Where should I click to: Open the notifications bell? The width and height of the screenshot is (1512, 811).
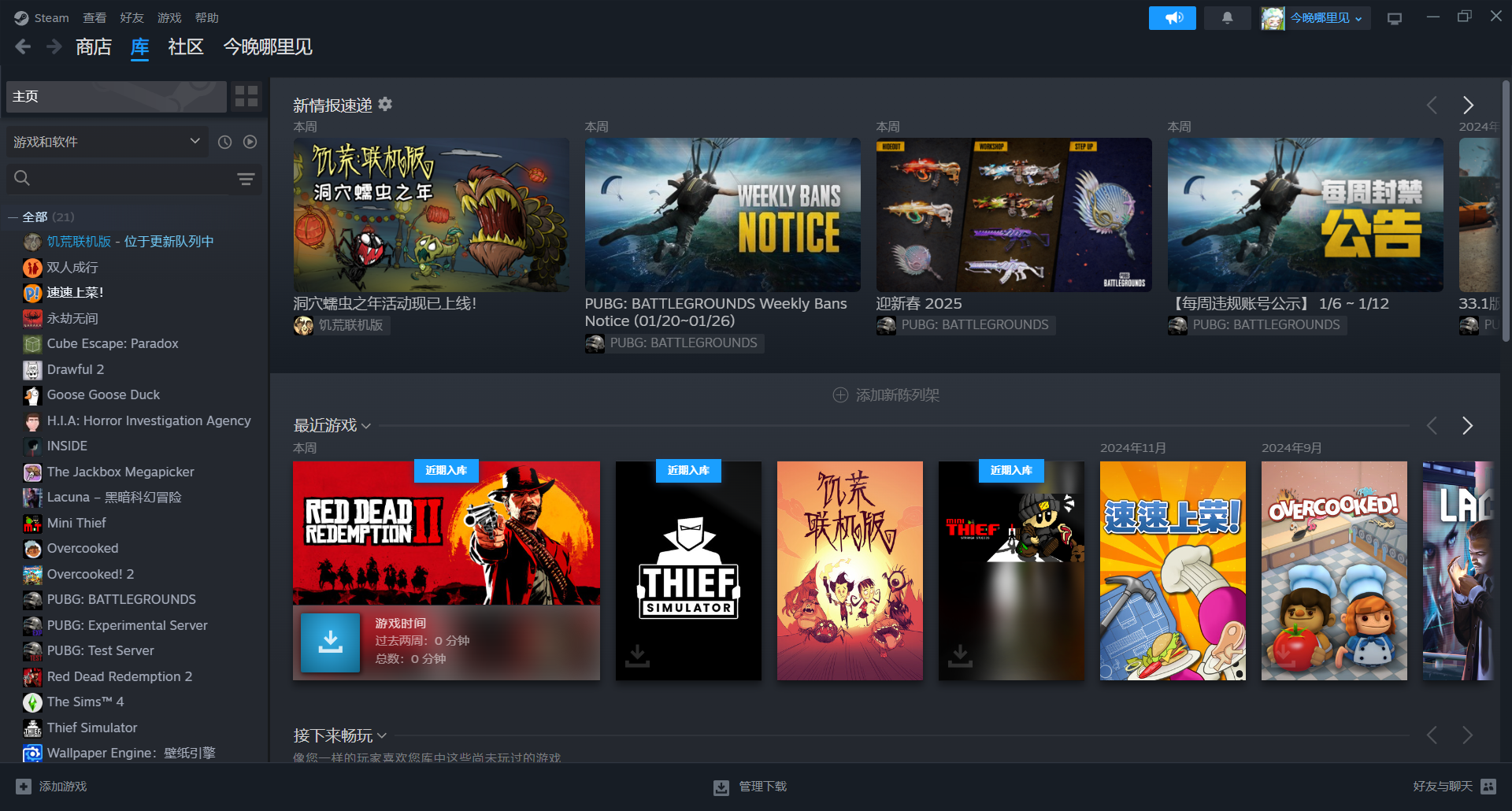1227,18
